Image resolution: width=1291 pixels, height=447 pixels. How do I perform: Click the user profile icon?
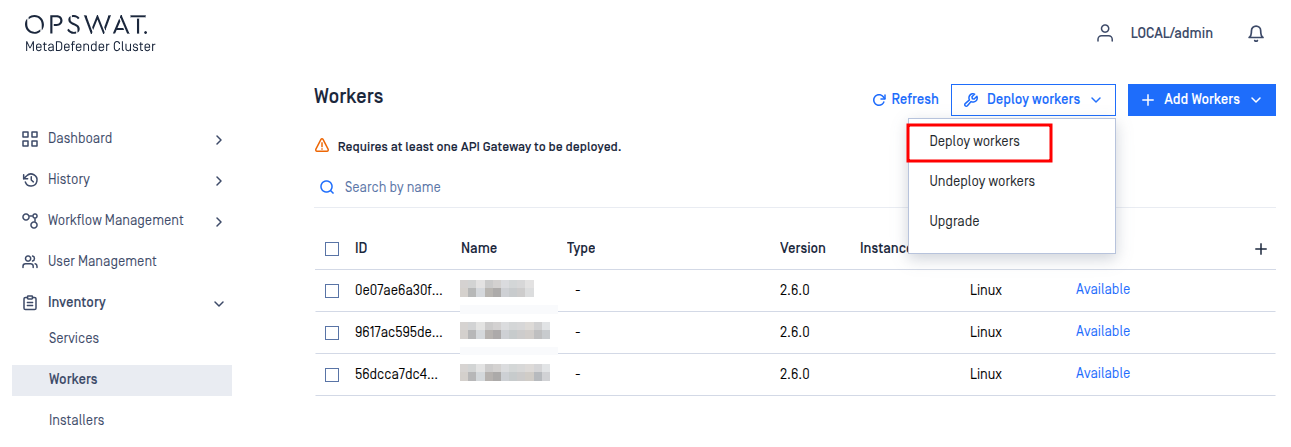pos(1105,33)
